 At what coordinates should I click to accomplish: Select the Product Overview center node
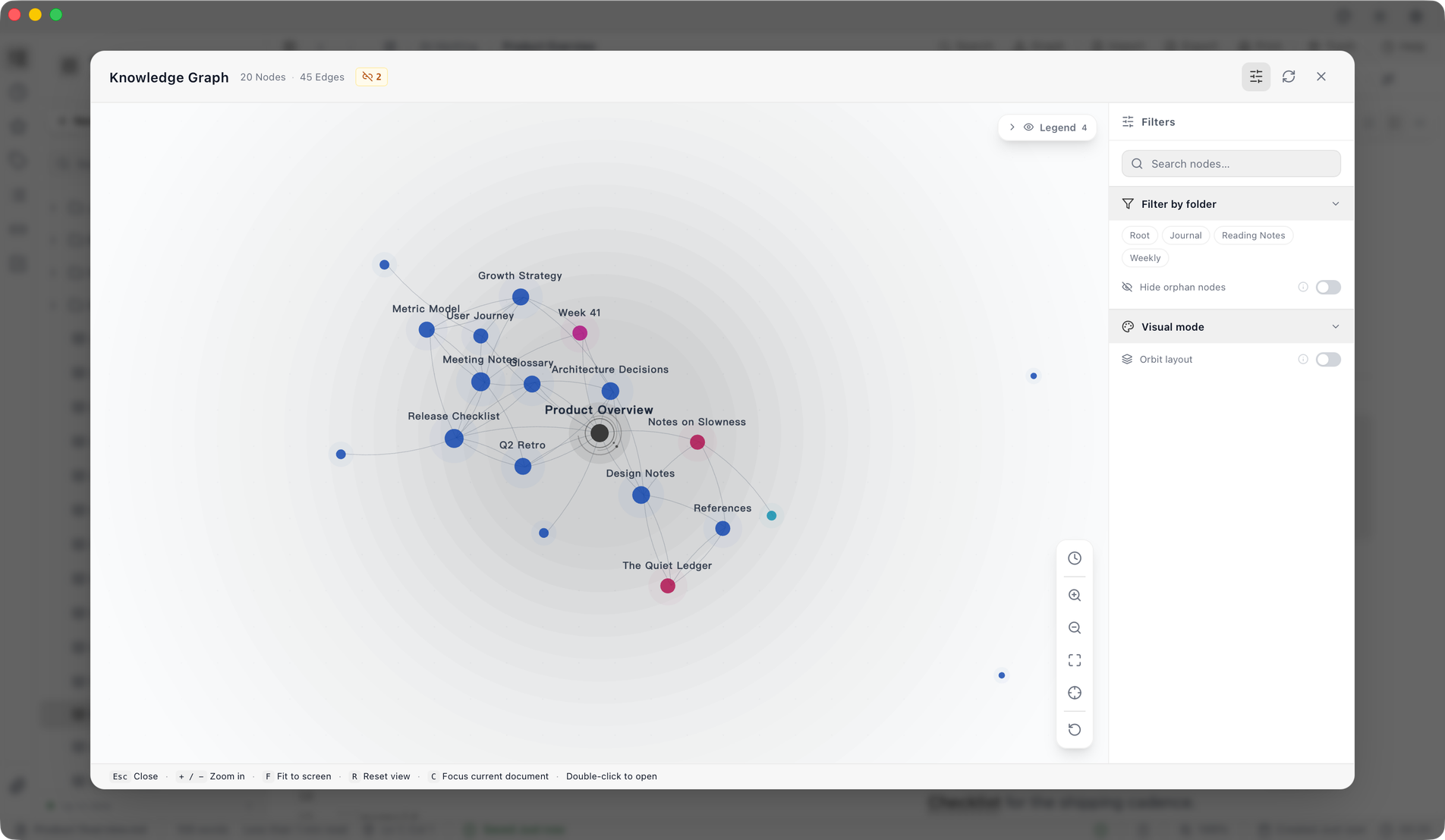click(x=600, y=433)
